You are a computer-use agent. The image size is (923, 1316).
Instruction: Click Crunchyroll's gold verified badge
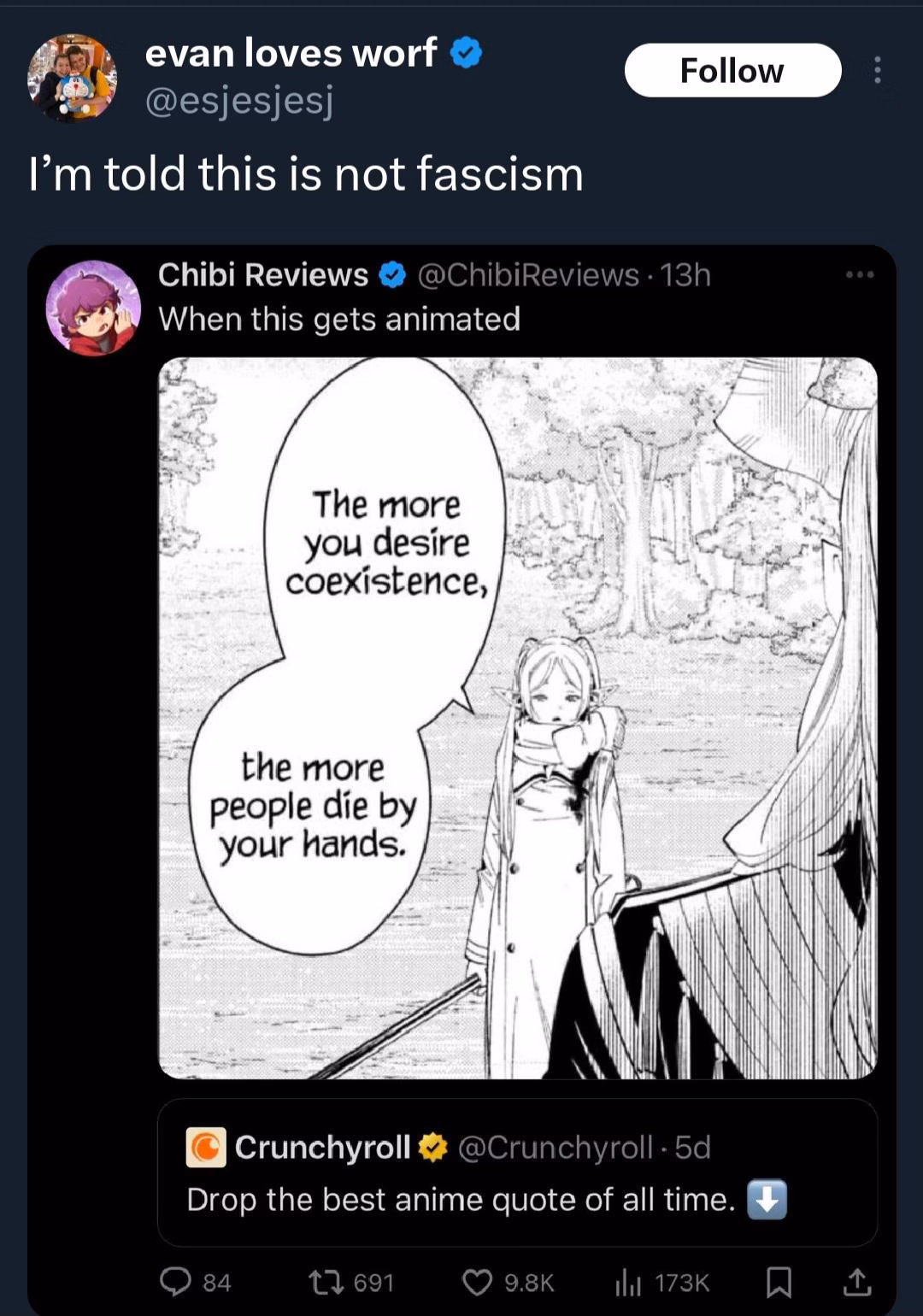click(433, 1147)
